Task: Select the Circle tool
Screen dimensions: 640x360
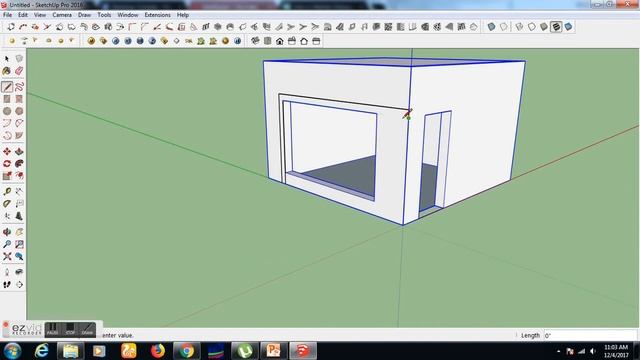Action: pos(7,111)
